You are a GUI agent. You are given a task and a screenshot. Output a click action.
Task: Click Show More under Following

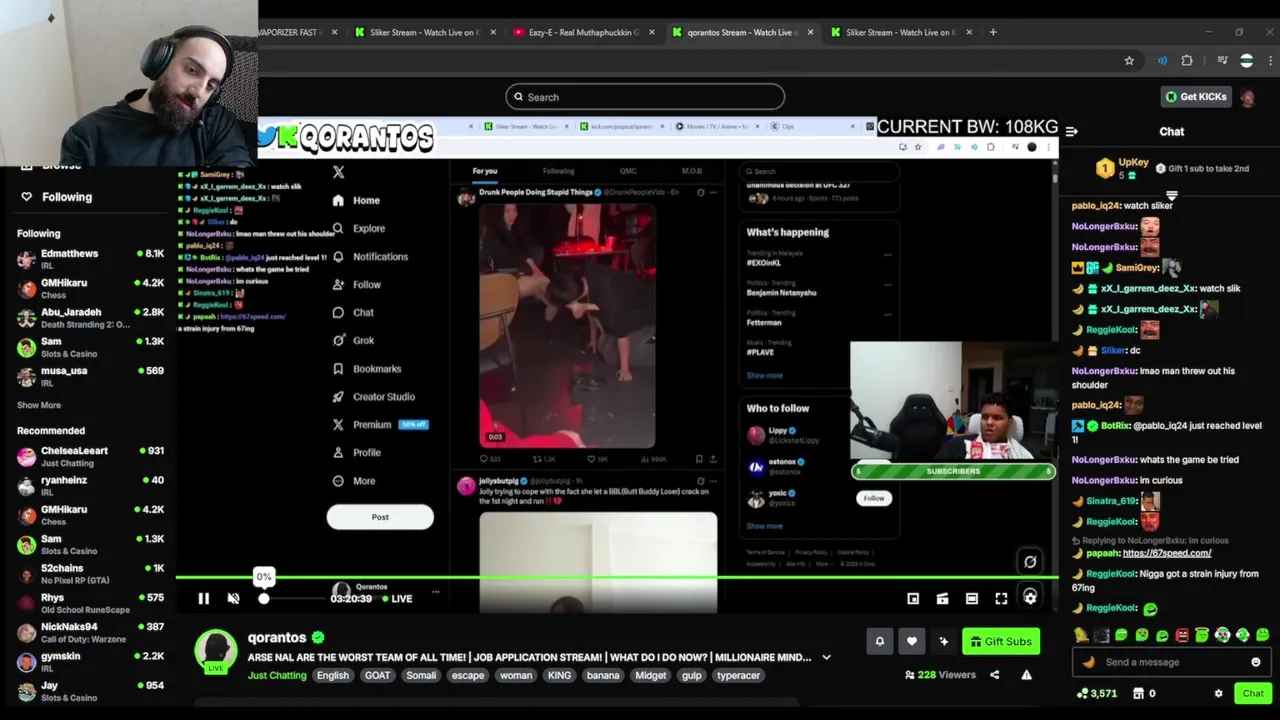39,405
